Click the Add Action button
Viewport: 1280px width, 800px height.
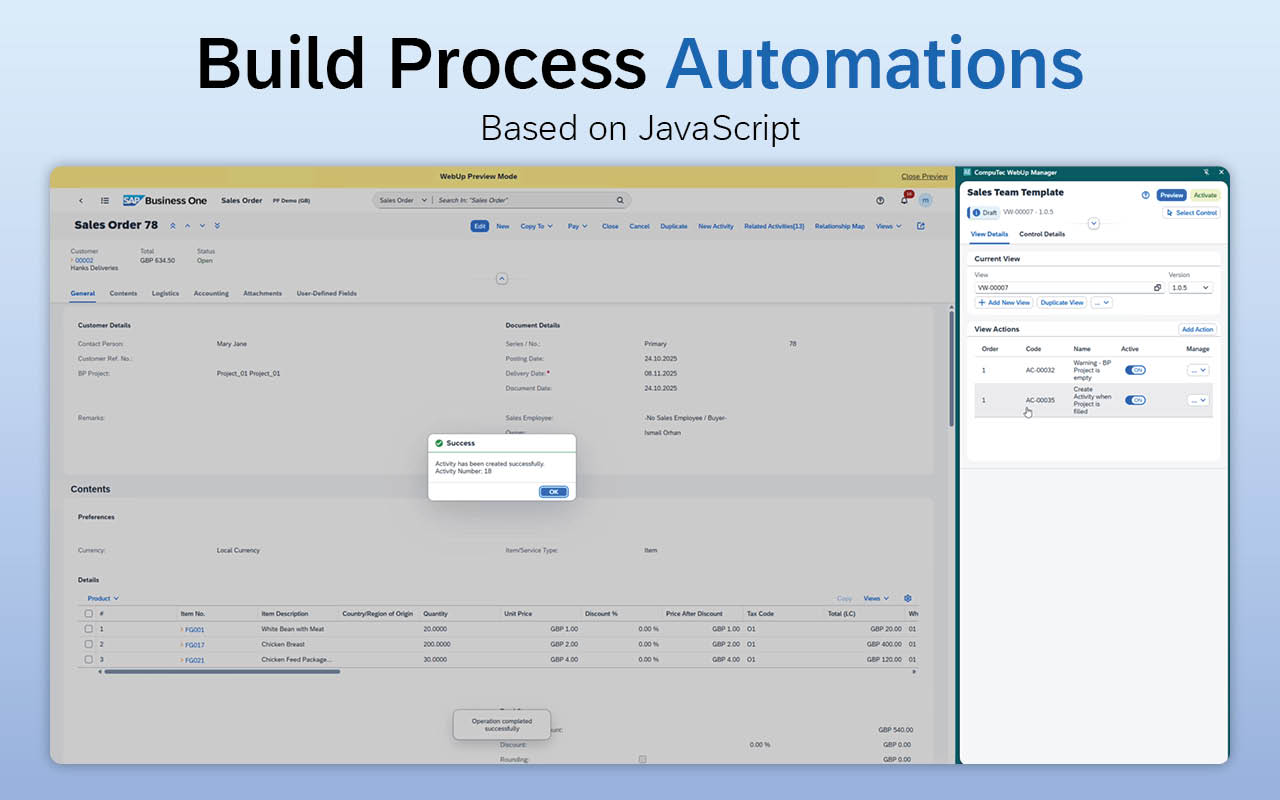pyautogui.click(x=1197, y=329)
